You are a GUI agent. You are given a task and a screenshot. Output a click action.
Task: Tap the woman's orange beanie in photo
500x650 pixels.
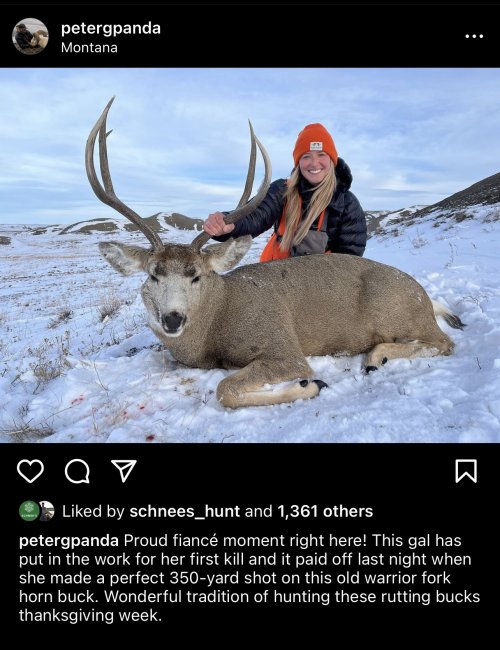315,143
